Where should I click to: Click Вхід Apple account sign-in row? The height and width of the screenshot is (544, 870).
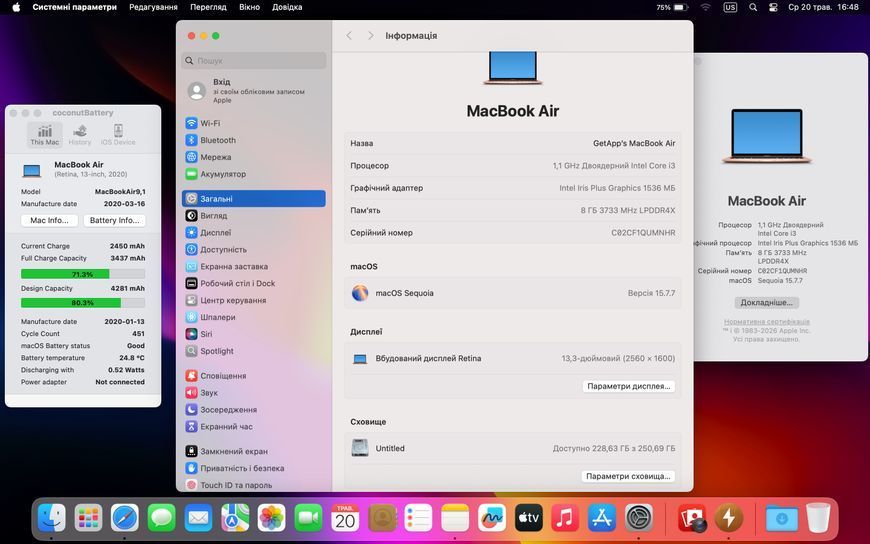pyautogui.click(x=254, y=90)
